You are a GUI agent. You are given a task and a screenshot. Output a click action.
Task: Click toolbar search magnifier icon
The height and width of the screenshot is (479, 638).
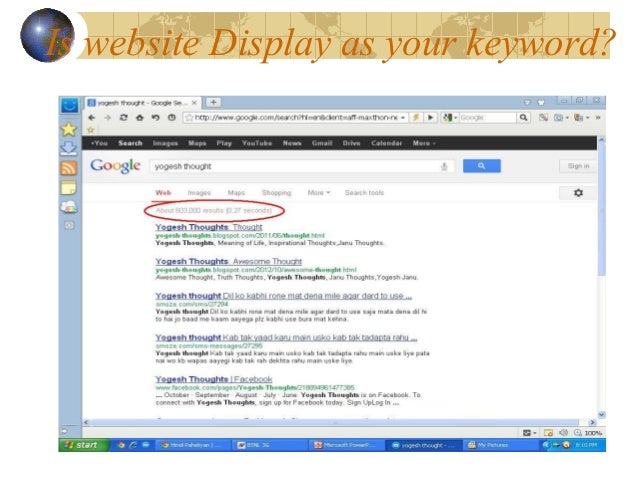pyautogui.click(x=523, y=118)
